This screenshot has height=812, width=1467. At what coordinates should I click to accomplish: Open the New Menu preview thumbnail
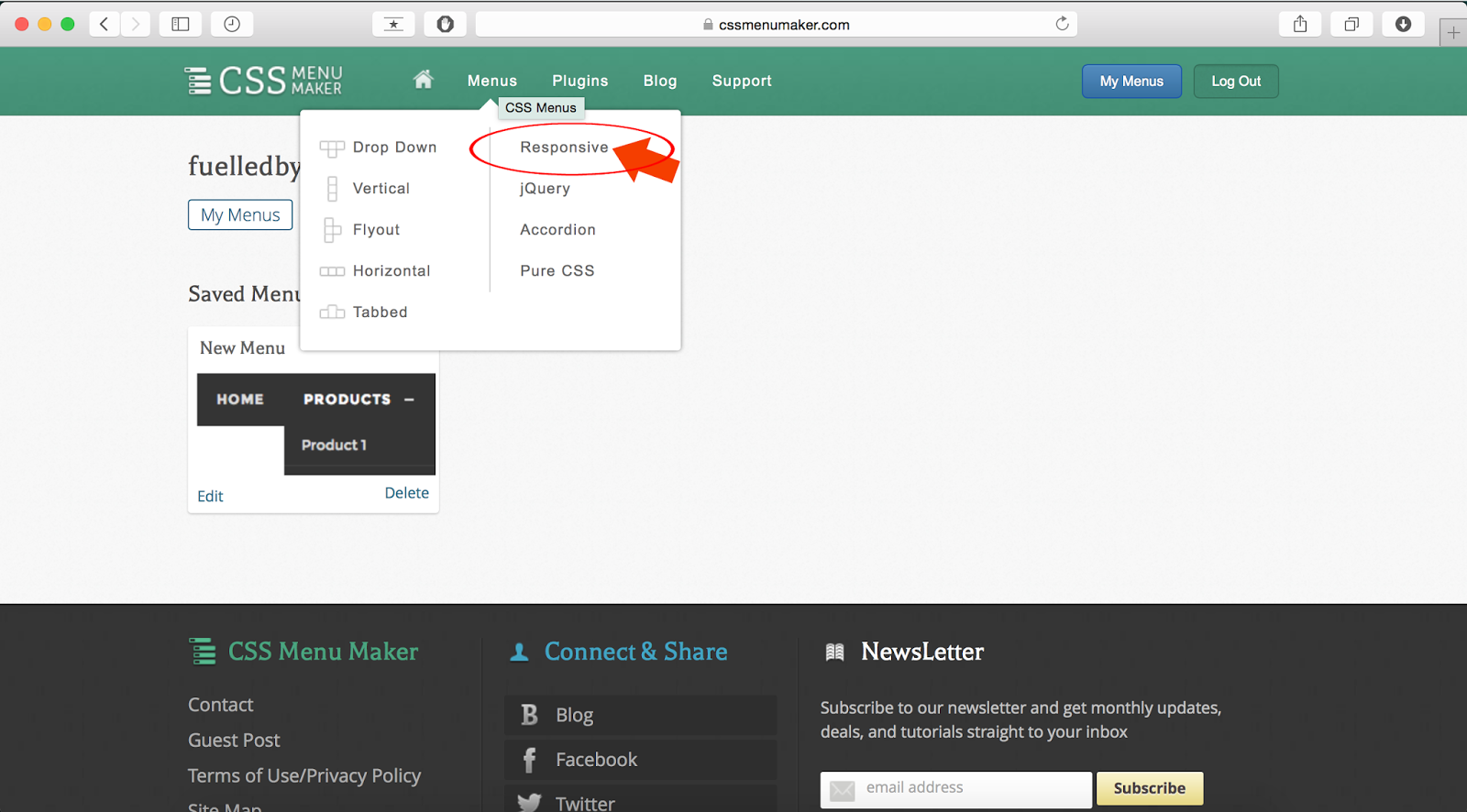(316, 424)
